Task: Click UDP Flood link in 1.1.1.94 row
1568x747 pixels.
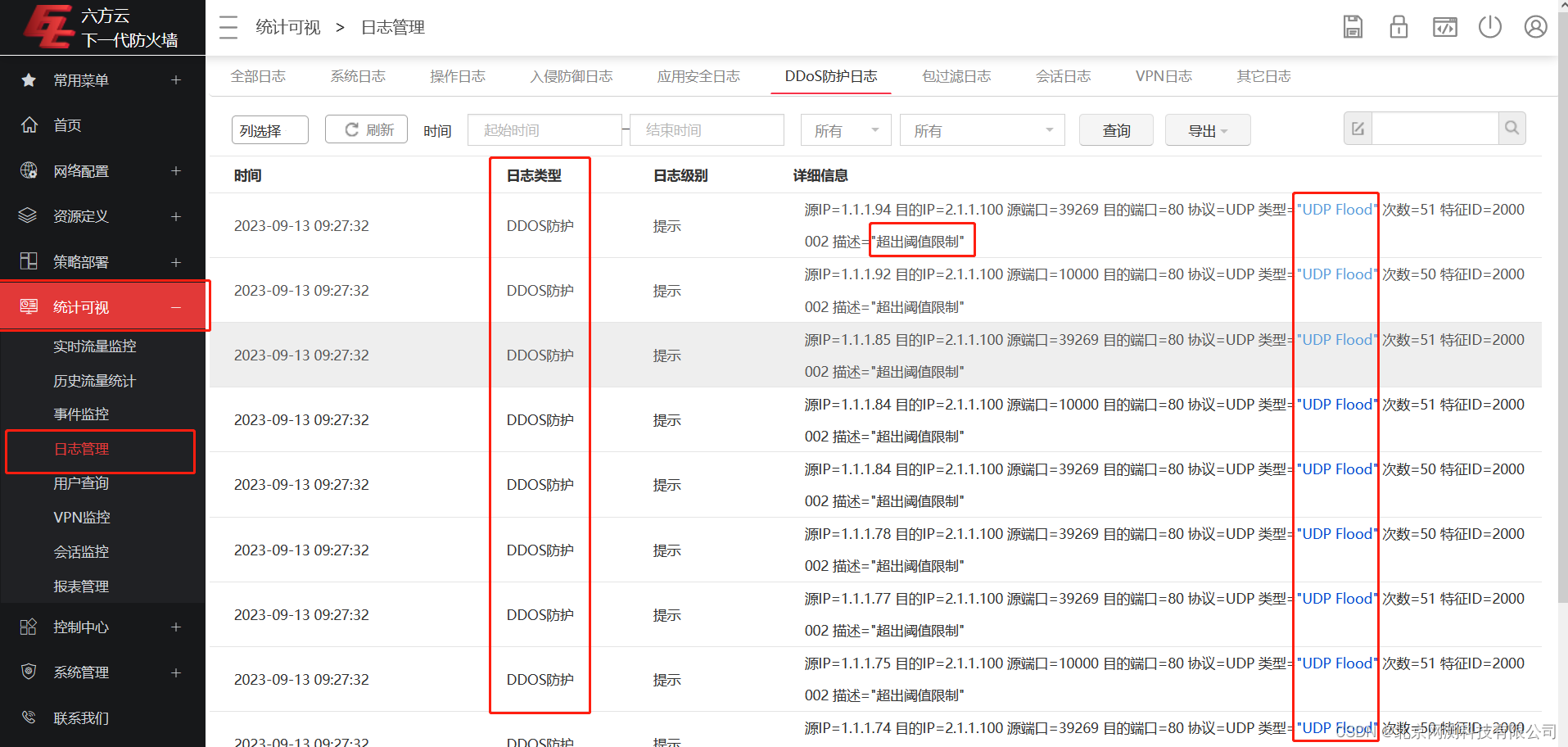Action: pyautogui.click(x=1337, y=210)
